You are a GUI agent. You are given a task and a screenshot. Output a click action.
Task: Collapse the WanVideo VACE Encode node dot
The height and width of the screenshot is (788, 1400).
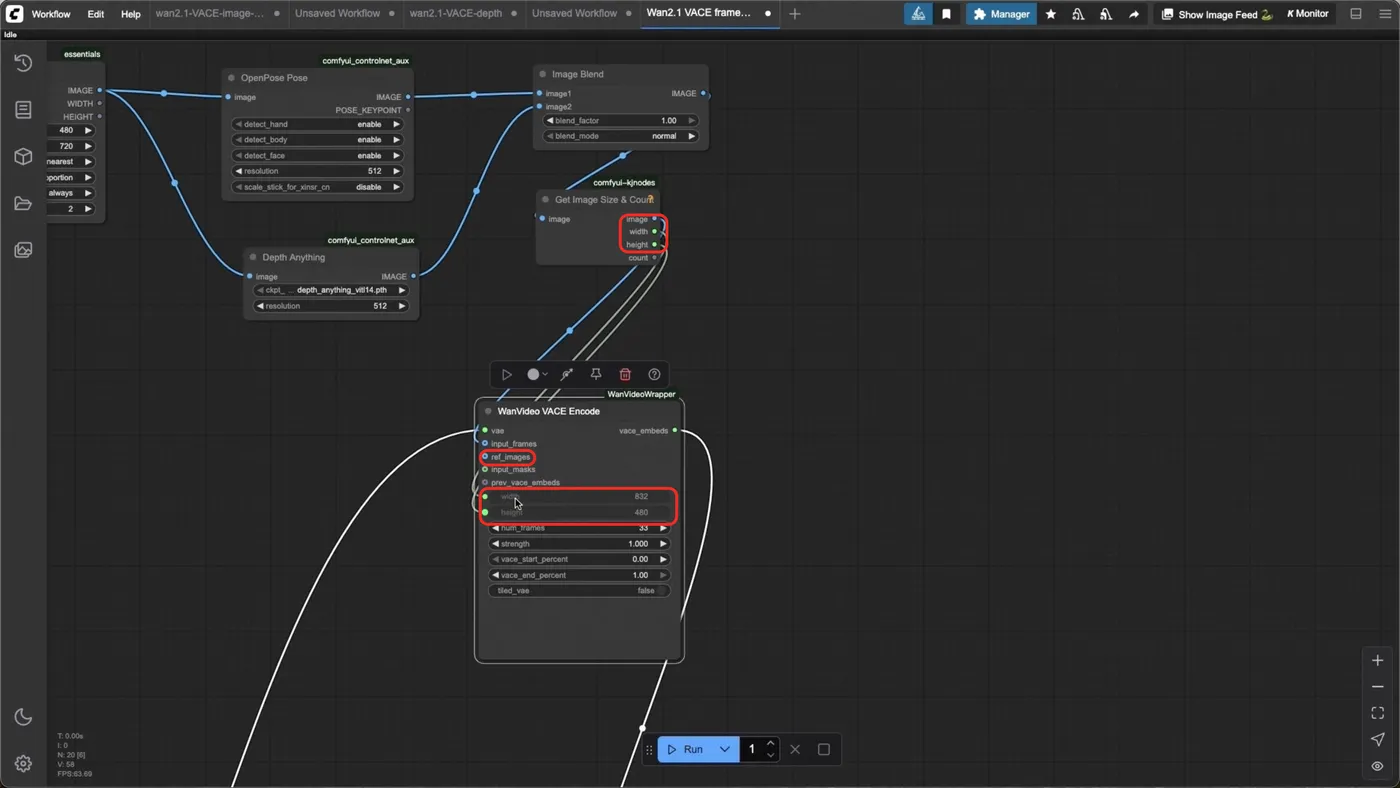[488, 411]
